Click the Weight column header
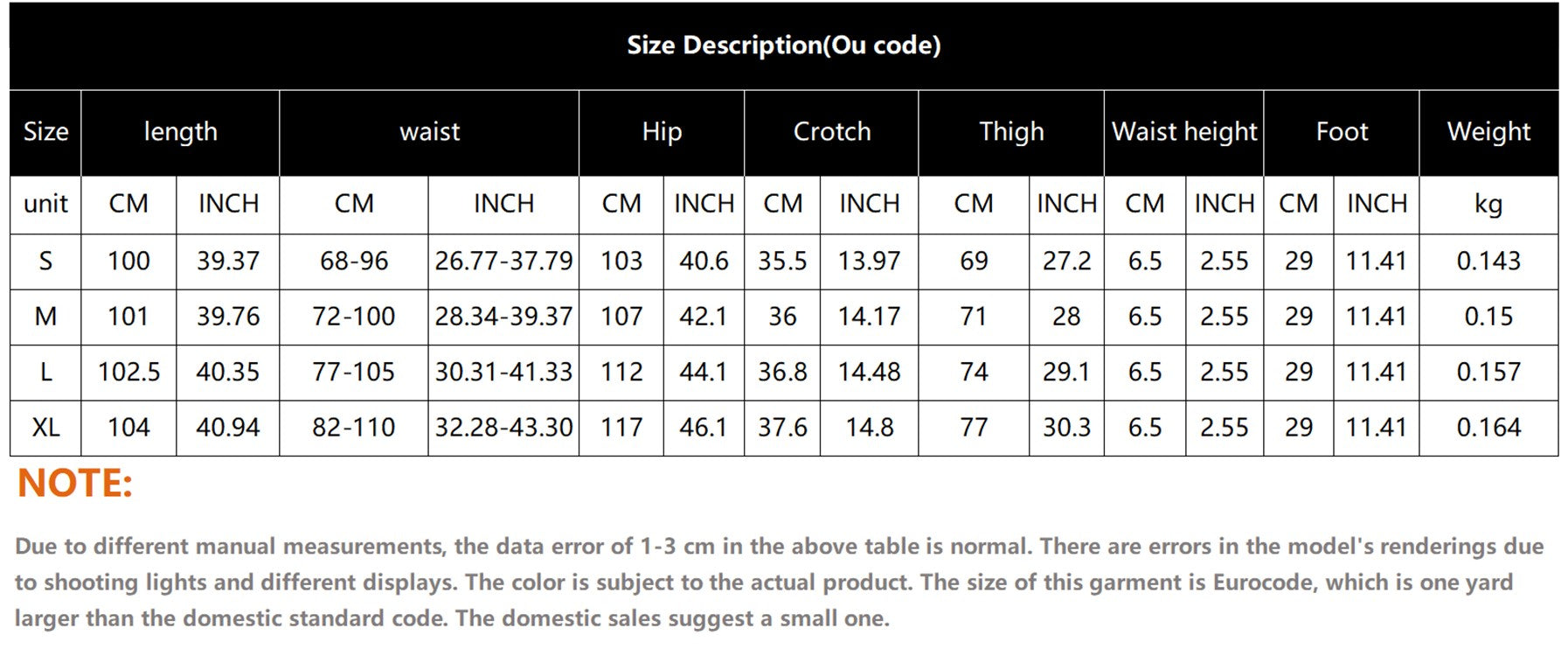 [x=1488, y=133]
